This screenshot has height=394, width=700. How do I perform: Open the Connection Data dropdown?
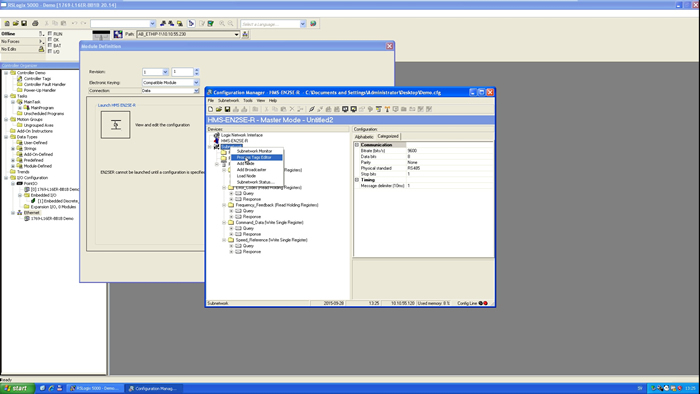[x=196, y=91]
